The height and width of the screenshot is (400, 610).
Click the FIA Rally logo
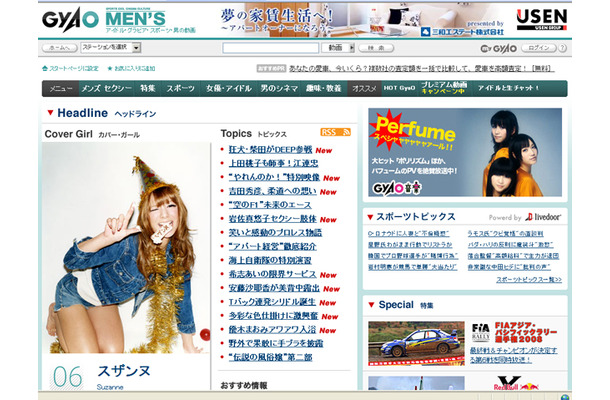point(480,332)
